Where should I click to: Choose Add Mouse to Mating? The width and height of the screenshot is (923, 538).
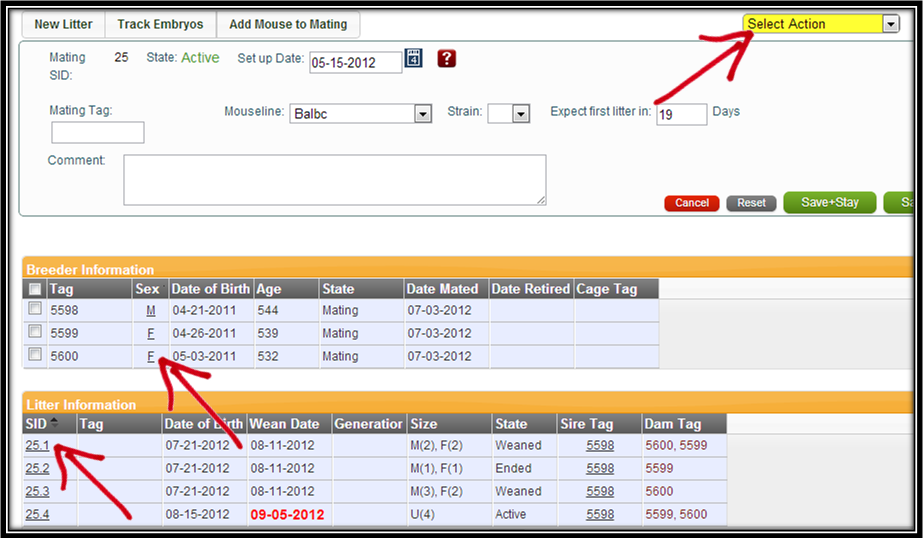(288, 24)
